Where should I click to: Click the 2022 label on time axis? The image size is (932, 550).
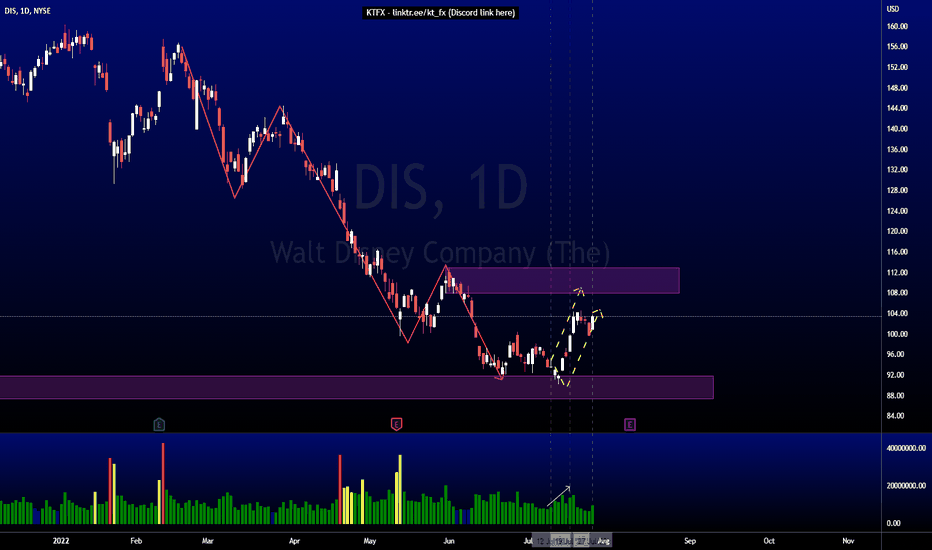click(x=61, y=540)
